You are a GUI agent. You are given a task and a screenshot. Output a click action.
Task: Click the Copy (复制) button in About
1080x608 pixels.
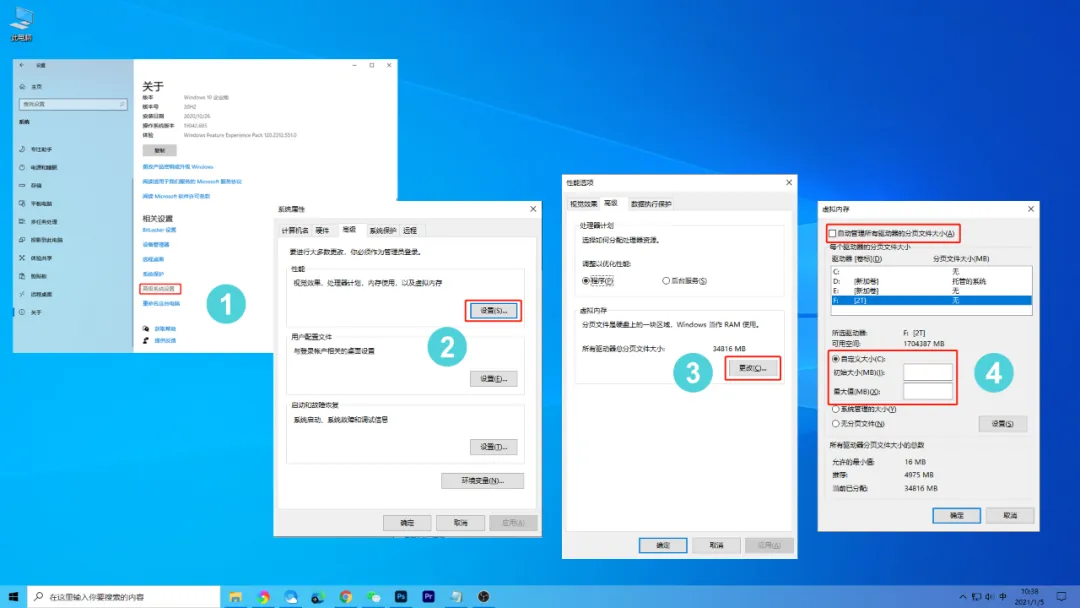pos(160,150)
